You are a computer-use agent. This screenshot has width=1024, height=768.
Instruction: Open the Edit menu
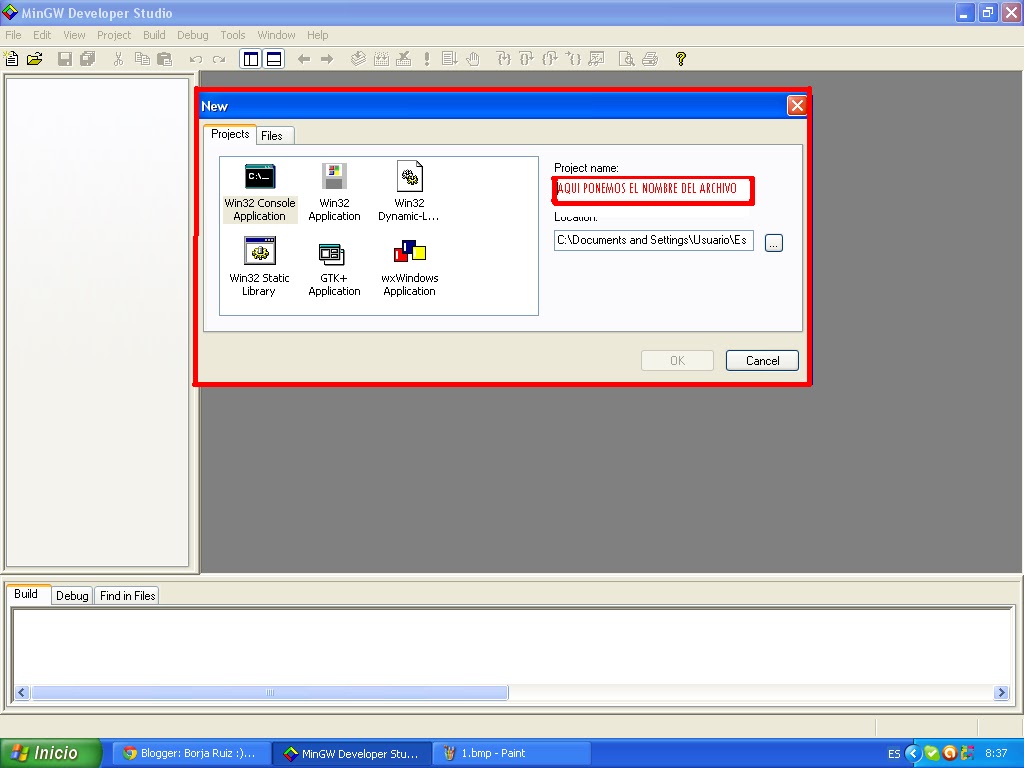[x=42, y=35]
